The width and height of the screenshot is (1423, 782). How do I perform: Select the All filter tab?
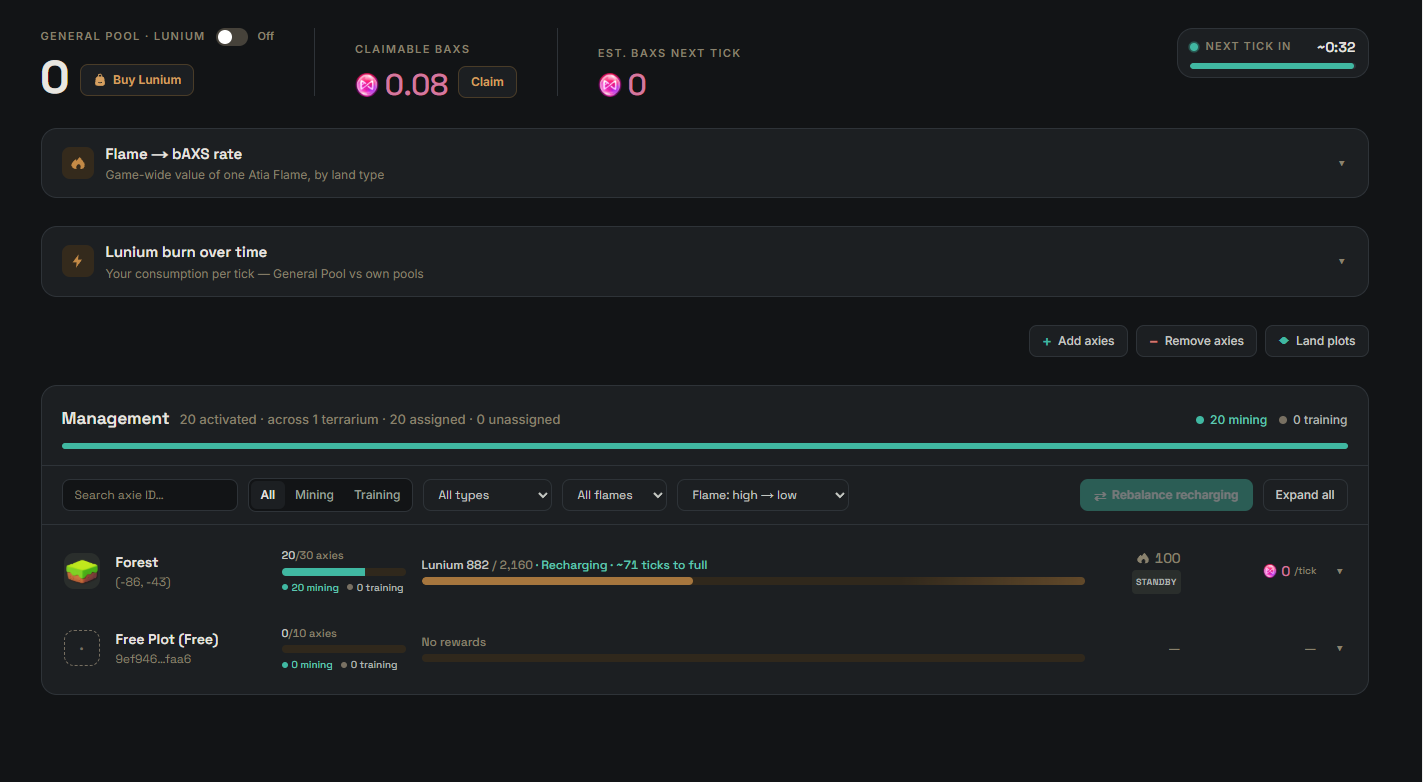[x=268, y=495]
